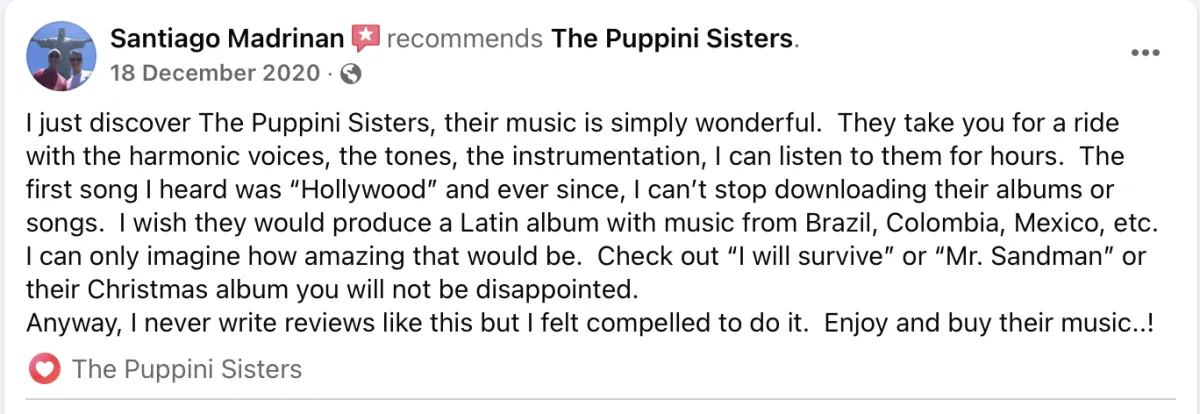Open The Puppini Sisters tag below the post

point(187,370)
